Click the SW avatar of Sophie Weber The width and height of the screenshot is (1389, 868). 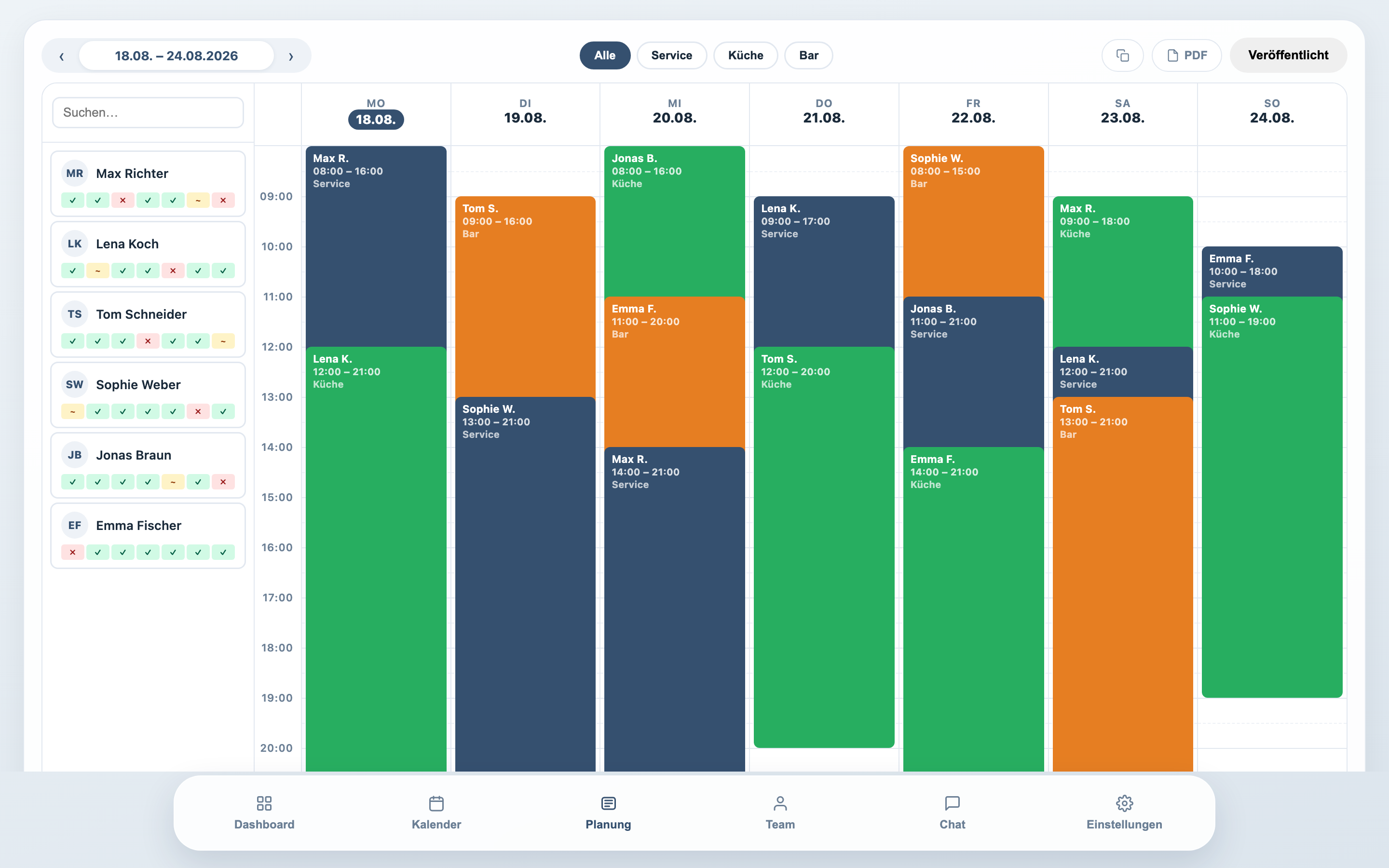[75, 385]
